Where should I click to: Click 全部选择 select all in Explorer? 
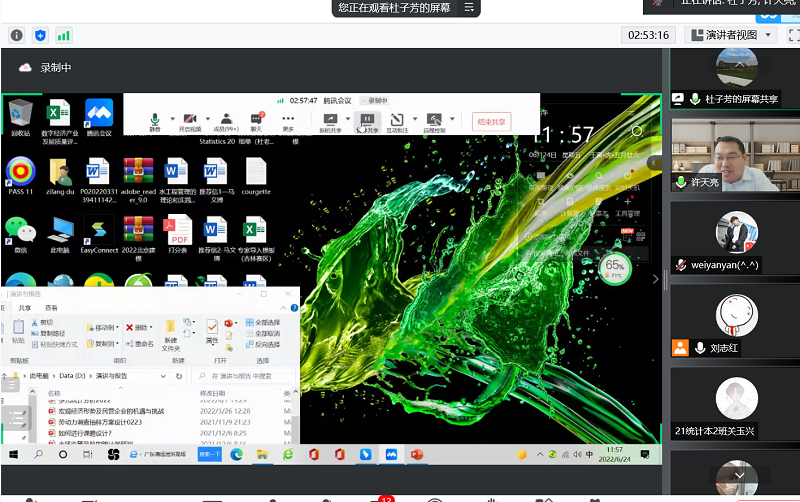tap(263, 322)
